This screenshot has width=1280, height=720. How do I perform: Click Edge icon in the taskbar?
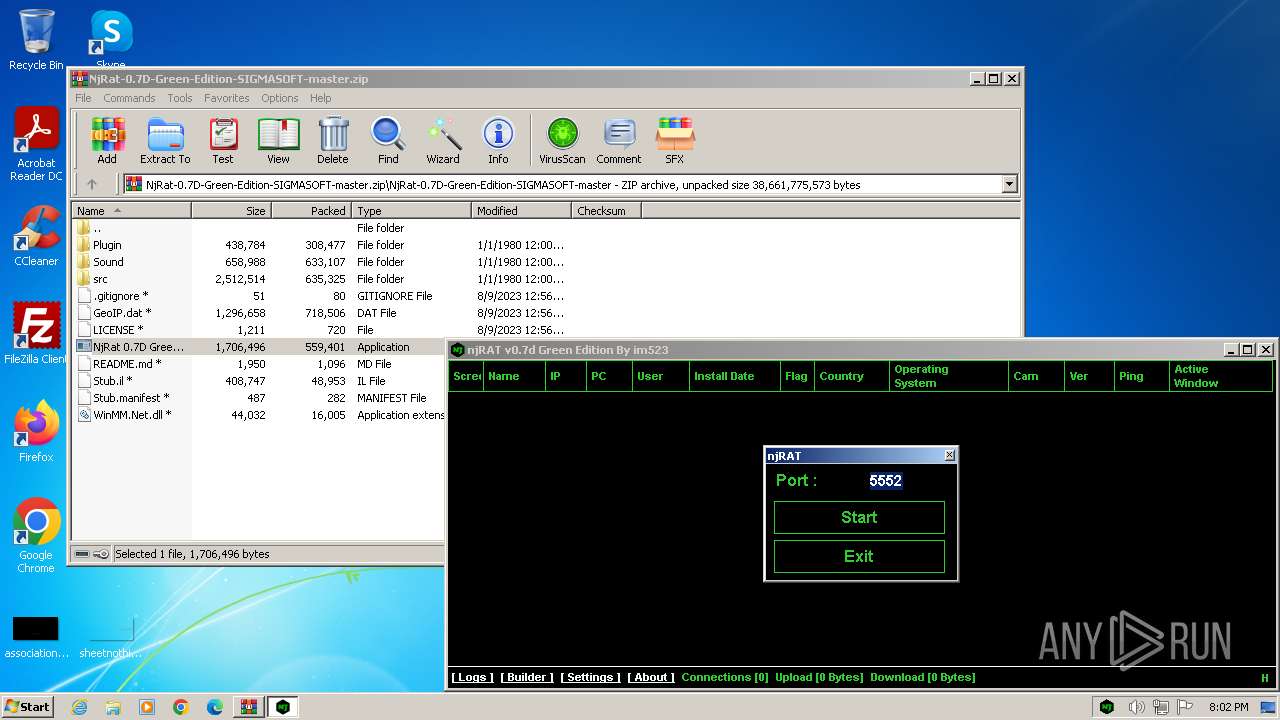[x=215, y=707]
